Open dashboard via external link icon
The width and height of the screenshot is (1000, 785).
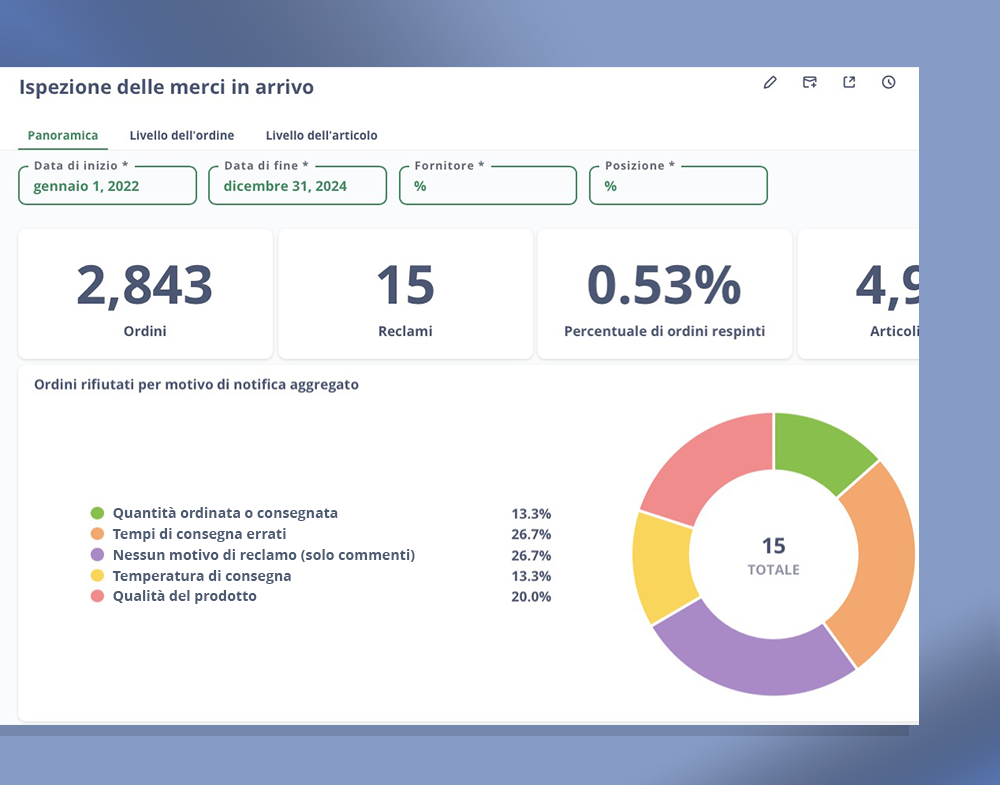pyautogui.click(x=849, y=83)
